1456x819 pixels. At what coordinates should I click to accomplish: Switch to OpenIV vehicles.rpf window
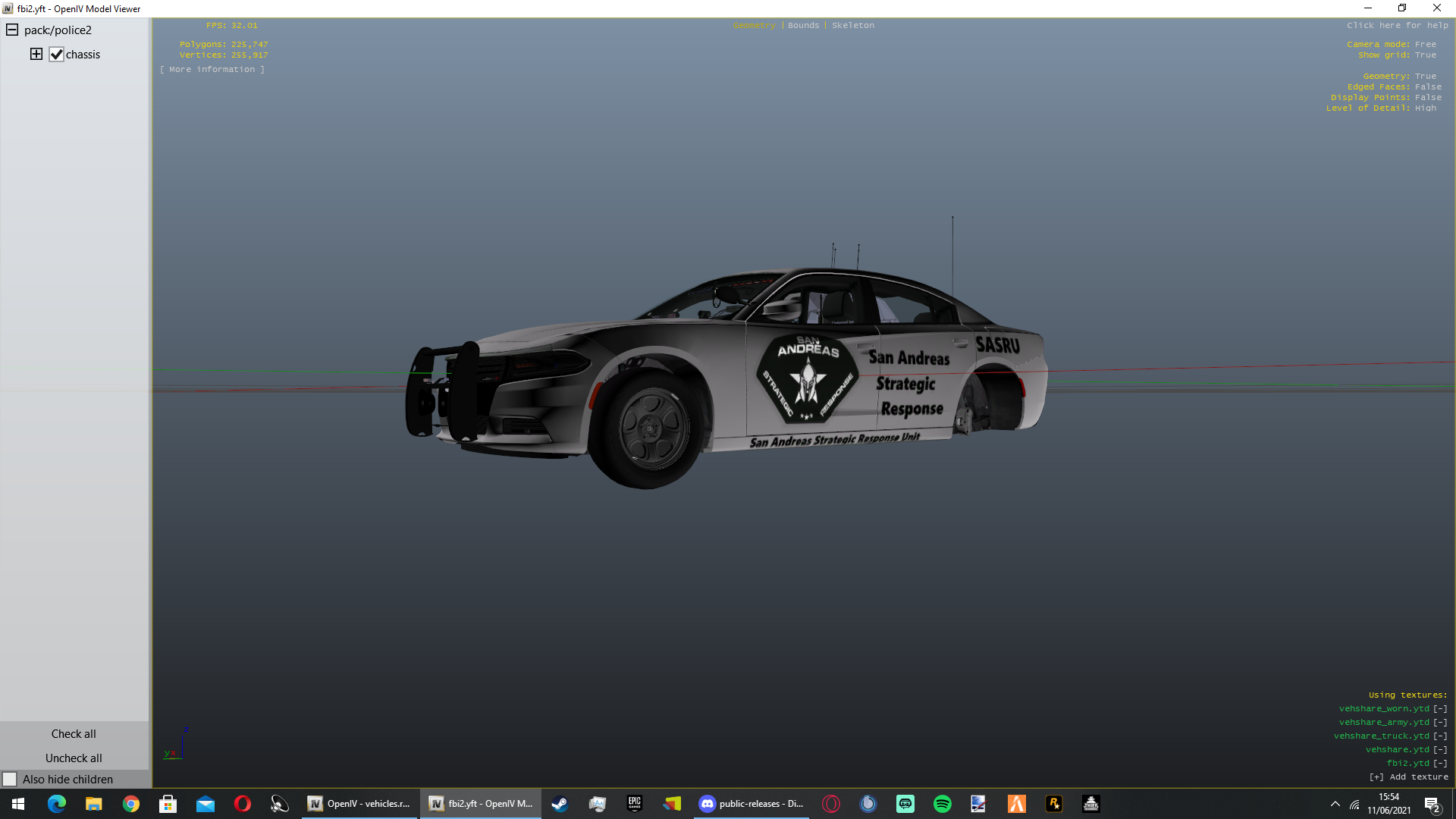click(359, 804)
